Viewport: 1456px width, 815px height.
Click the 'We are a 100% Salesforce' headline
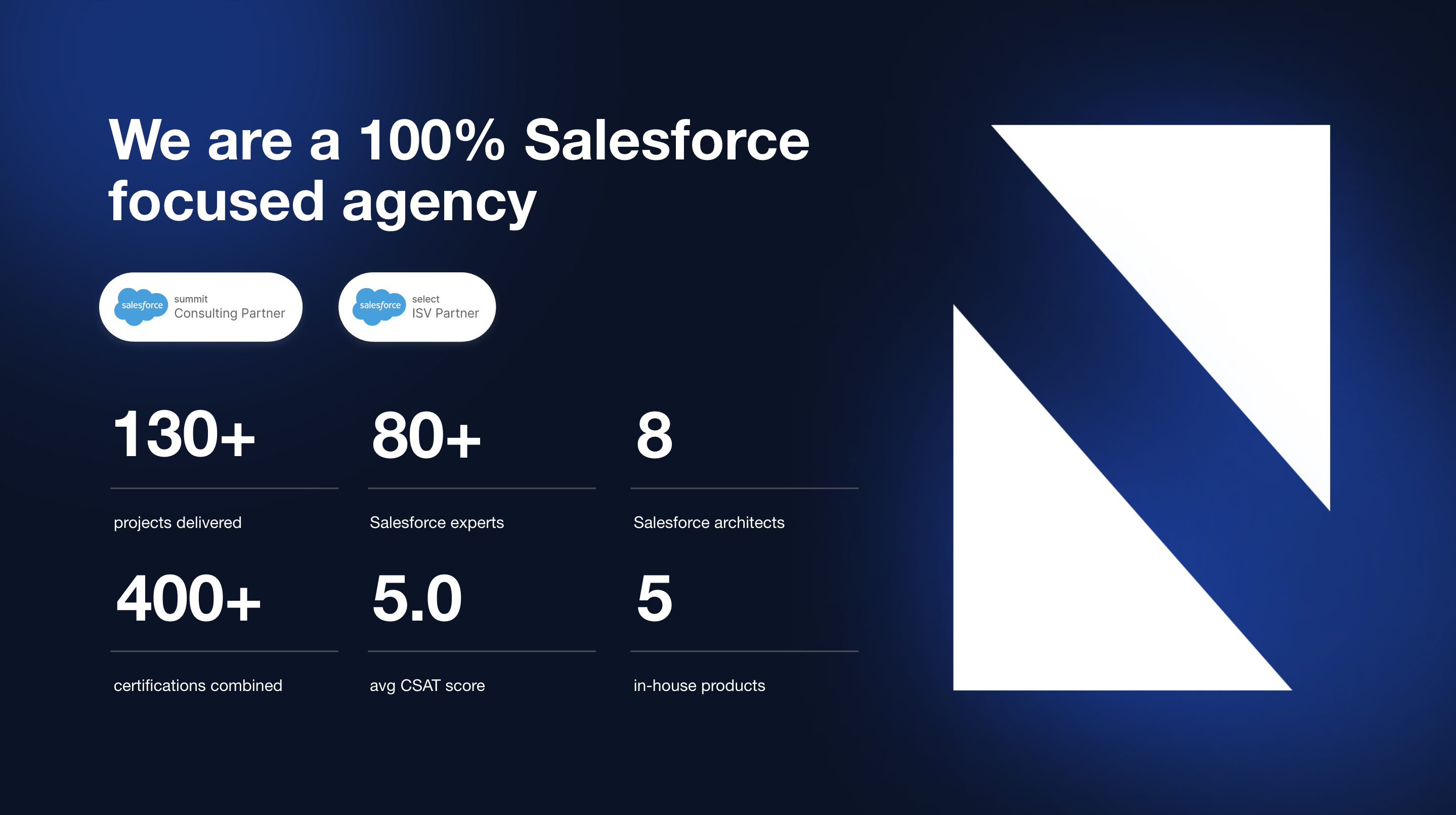tap(458, 140)
